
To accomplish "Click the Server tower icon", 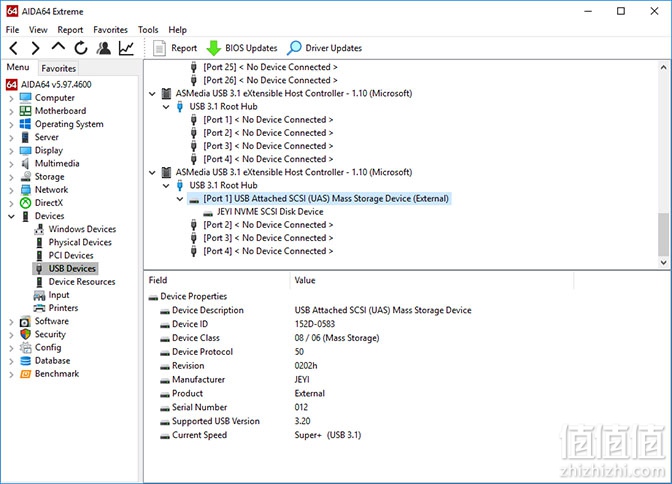I will tap(25, 137).
